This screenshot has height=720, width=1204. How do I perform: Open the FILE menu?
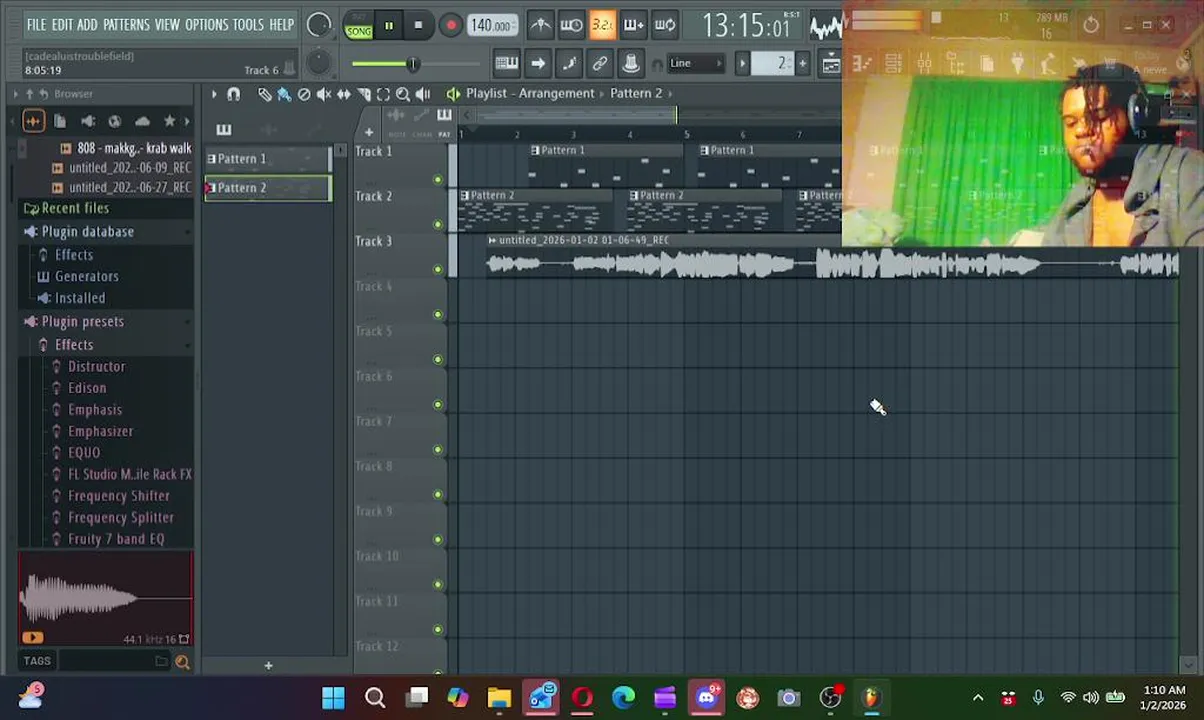36,24
